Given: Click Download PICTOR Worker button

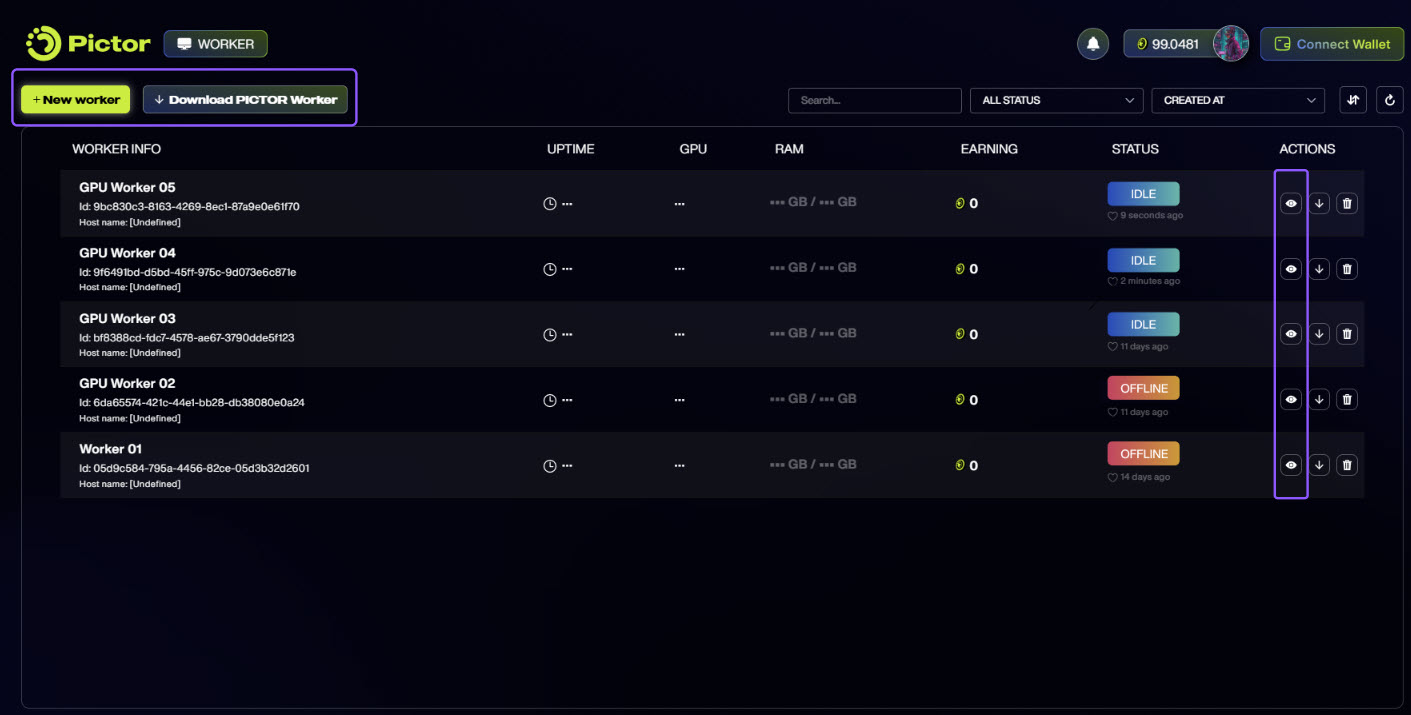Looking at the screenshot, I should click(x=245, y=100).
